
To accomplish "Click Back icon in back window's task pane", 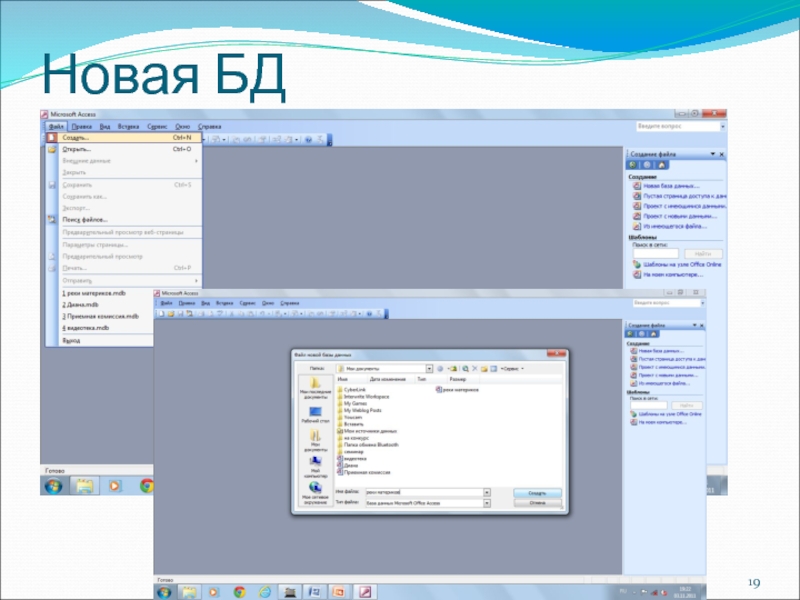I will click(x=633, y=165).
